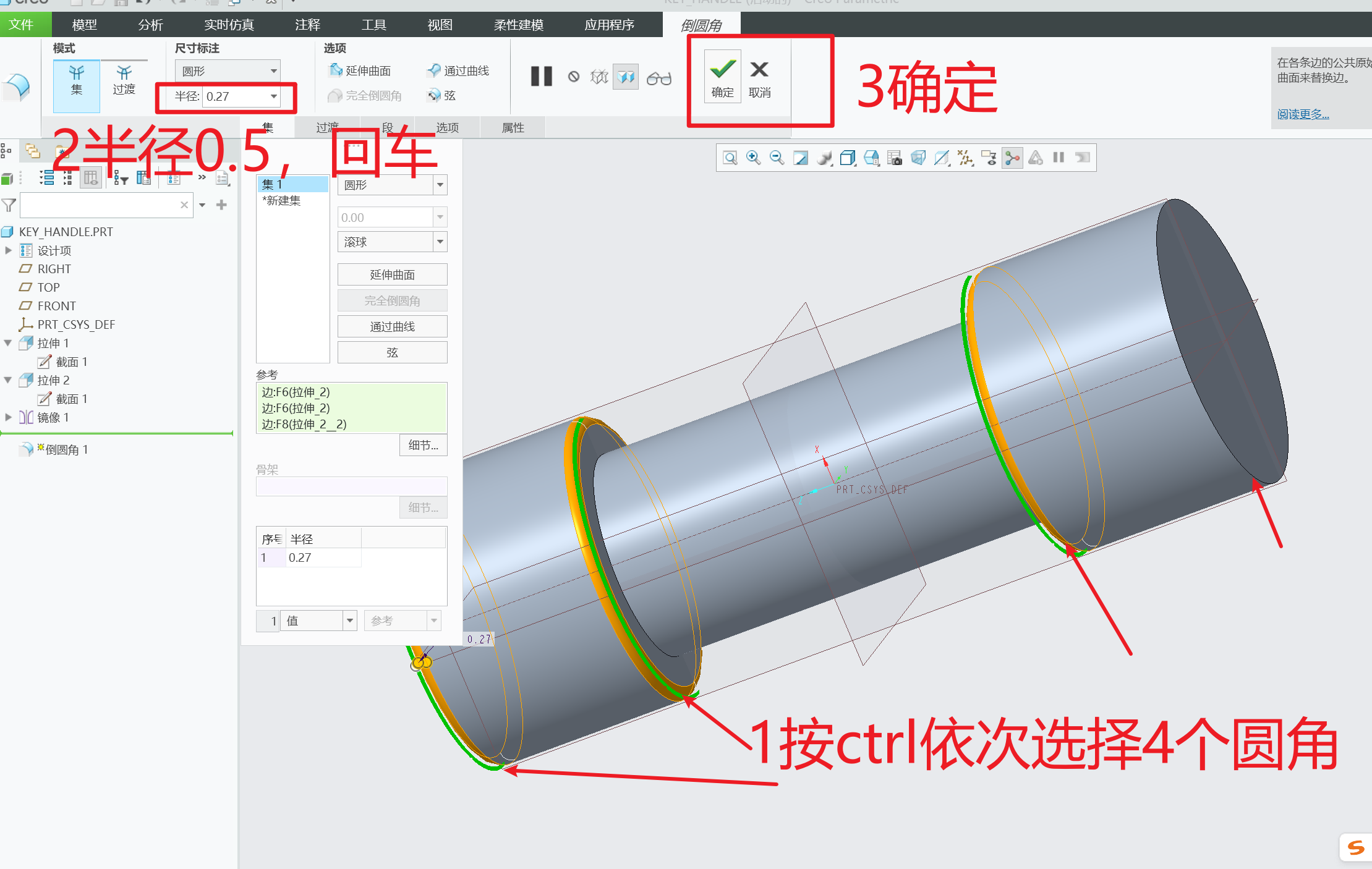Click the view capture camera icon
This screenshot has width=1372, height=869.
click(x=895, y=158)
